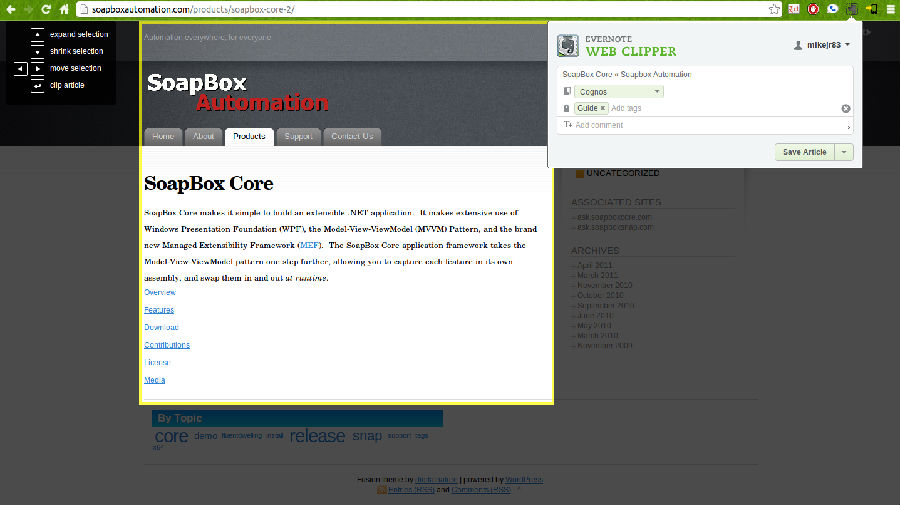The height and width of the screenshot is (505, 900).
Task: Click the address bar URL
Action: pos(193,10)
